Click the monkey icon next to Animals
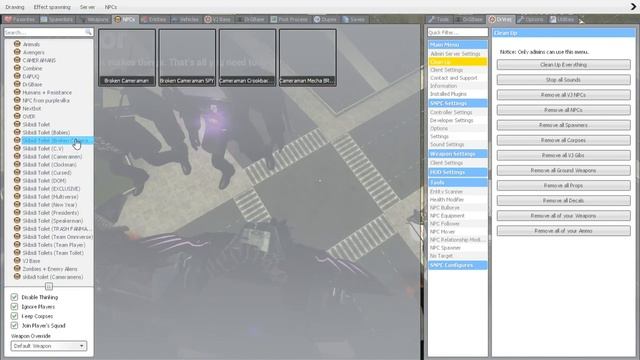Viewport: 640px width, 360px height. 17,44
